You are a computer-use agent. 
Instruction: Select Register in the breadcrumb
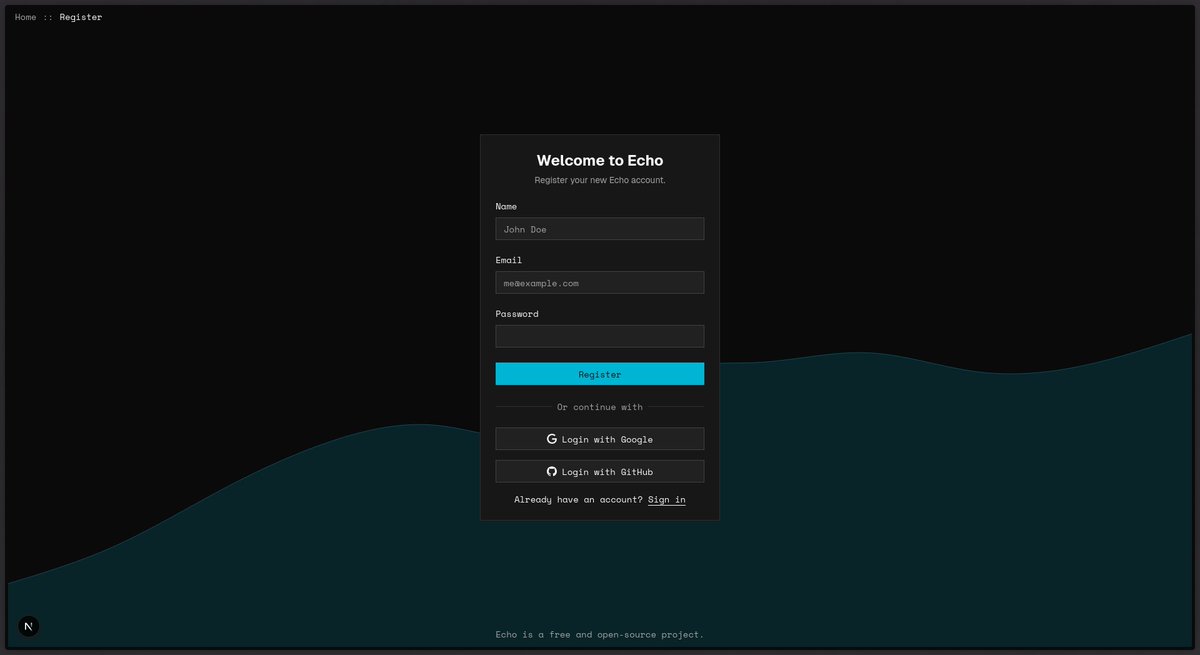tap(80, 17)
